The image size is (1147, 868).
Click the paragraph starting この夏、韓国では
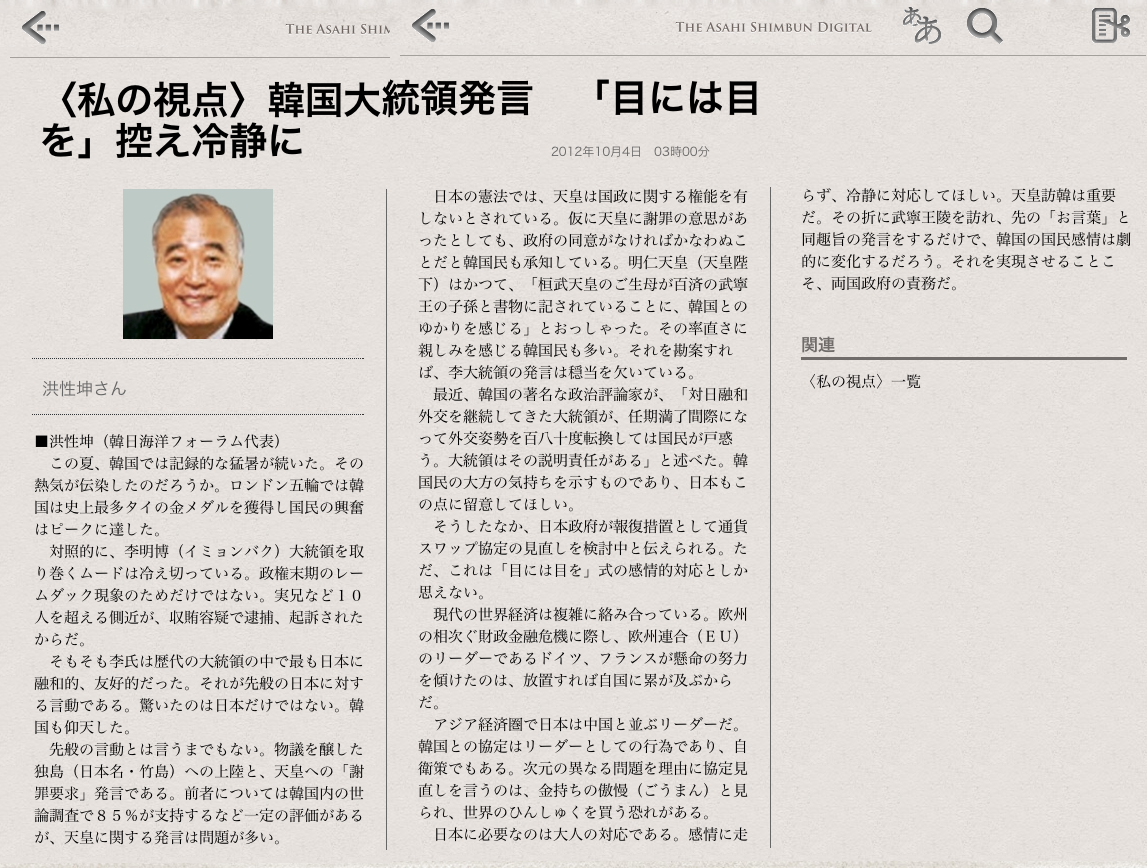(198, 496)
